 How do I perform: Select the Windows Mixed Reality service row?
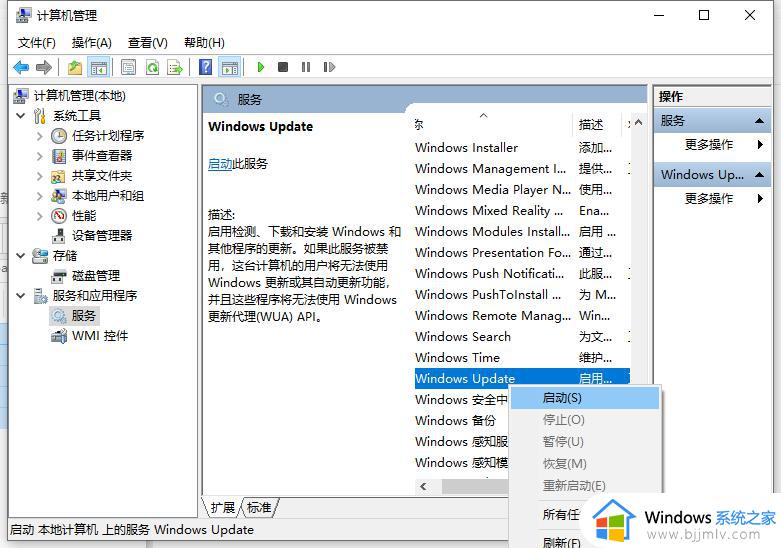[x=522, y=210]
